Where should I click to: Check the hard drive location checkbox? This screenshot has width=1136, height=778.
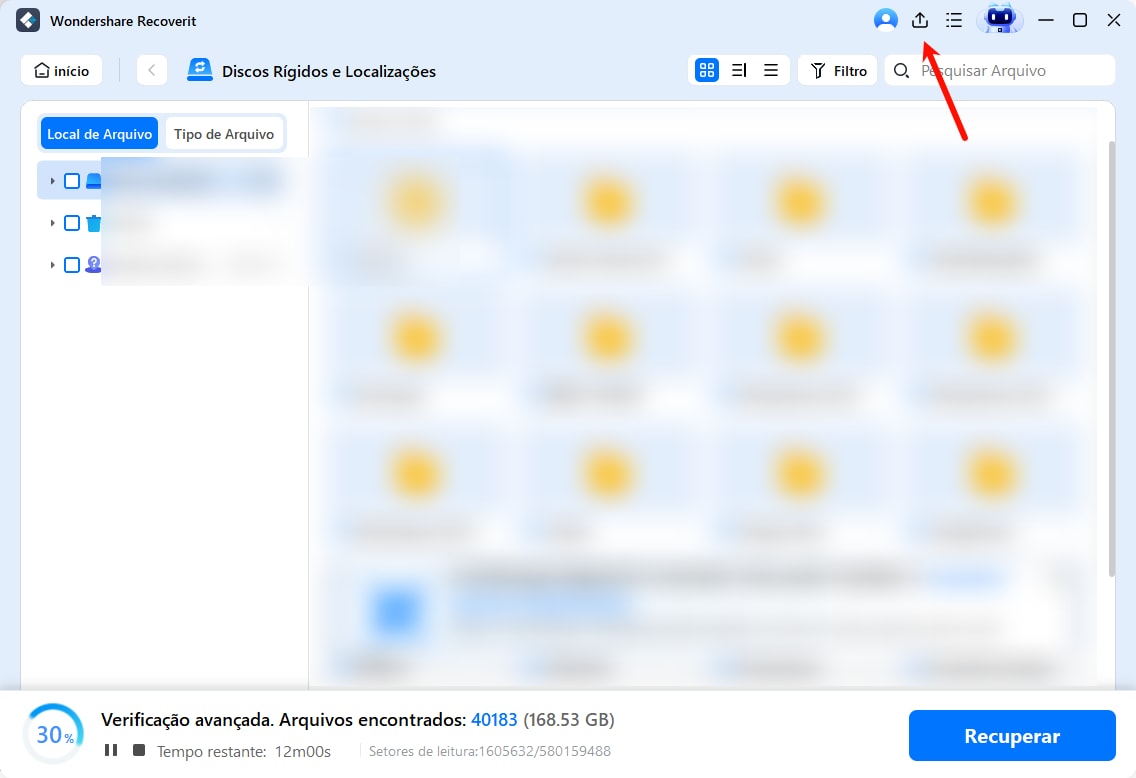72,181
